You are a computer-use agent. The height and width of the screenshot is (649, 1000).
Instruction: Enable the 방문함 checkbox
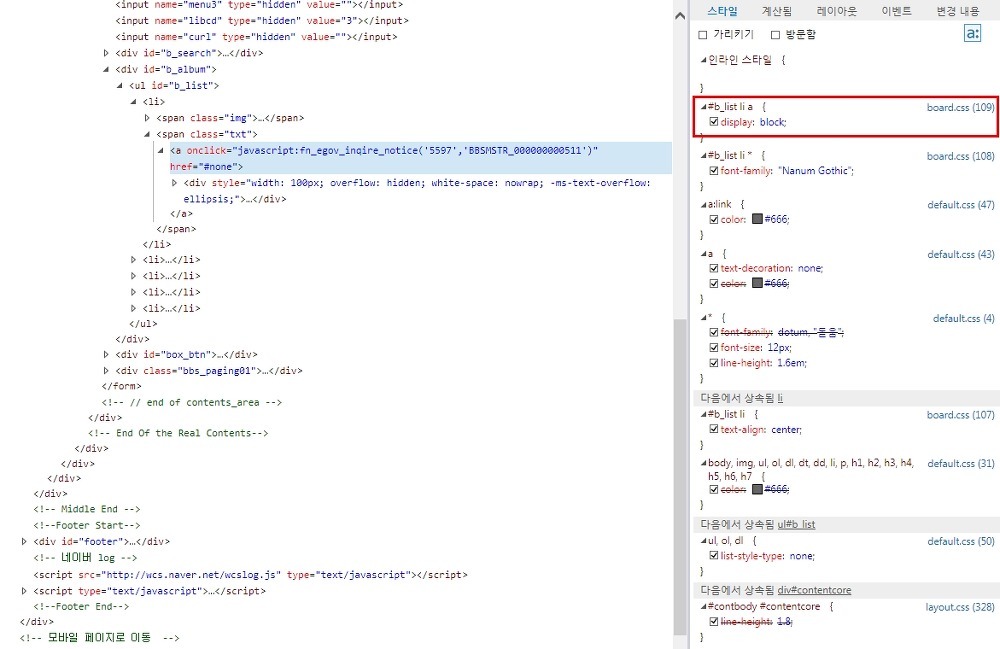(x=776, y=34)
